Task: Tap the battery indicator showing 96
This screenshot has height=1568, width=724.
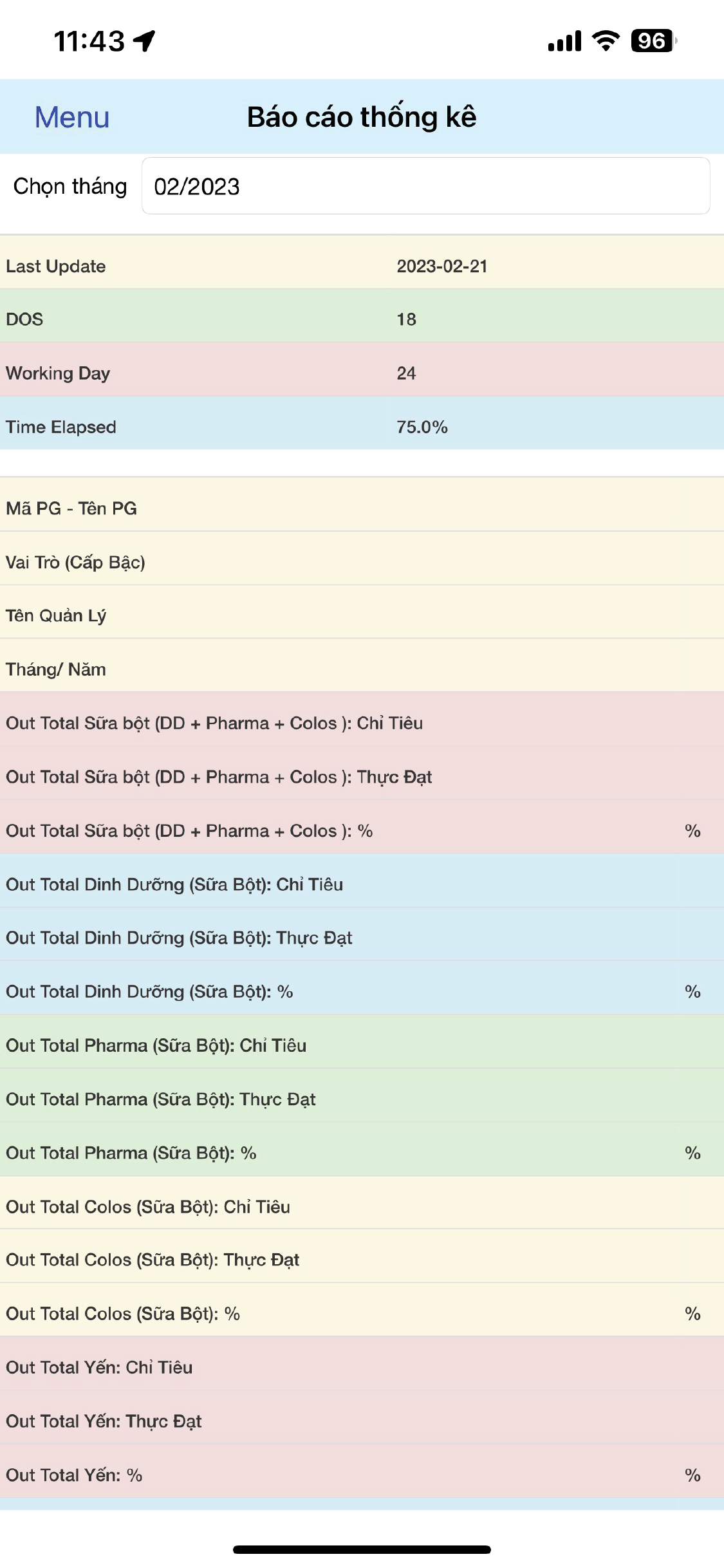Action: (x=653, y=41)
